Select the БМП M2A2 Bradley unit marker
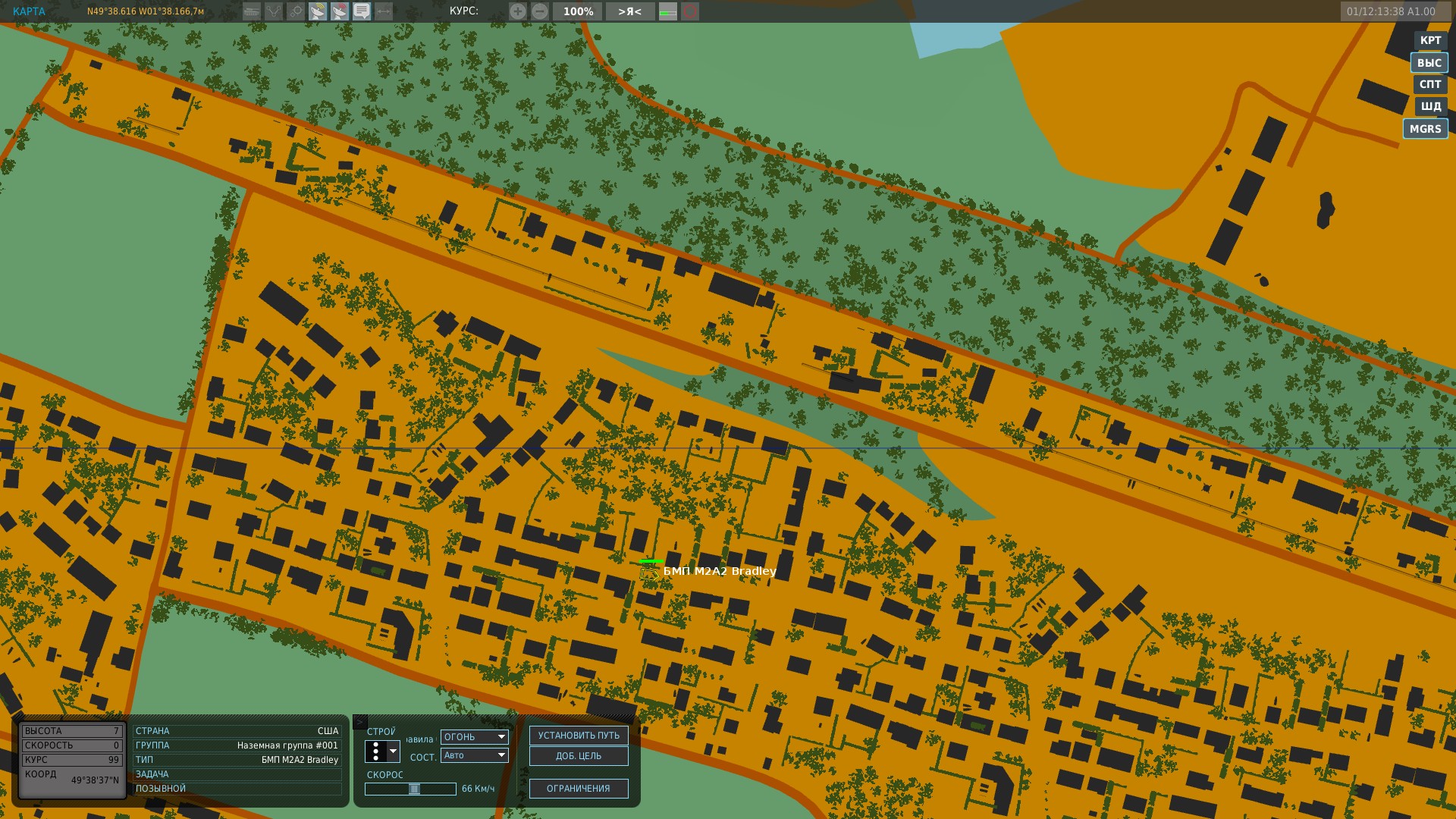 pyautogui.click(x=649, y=573)
